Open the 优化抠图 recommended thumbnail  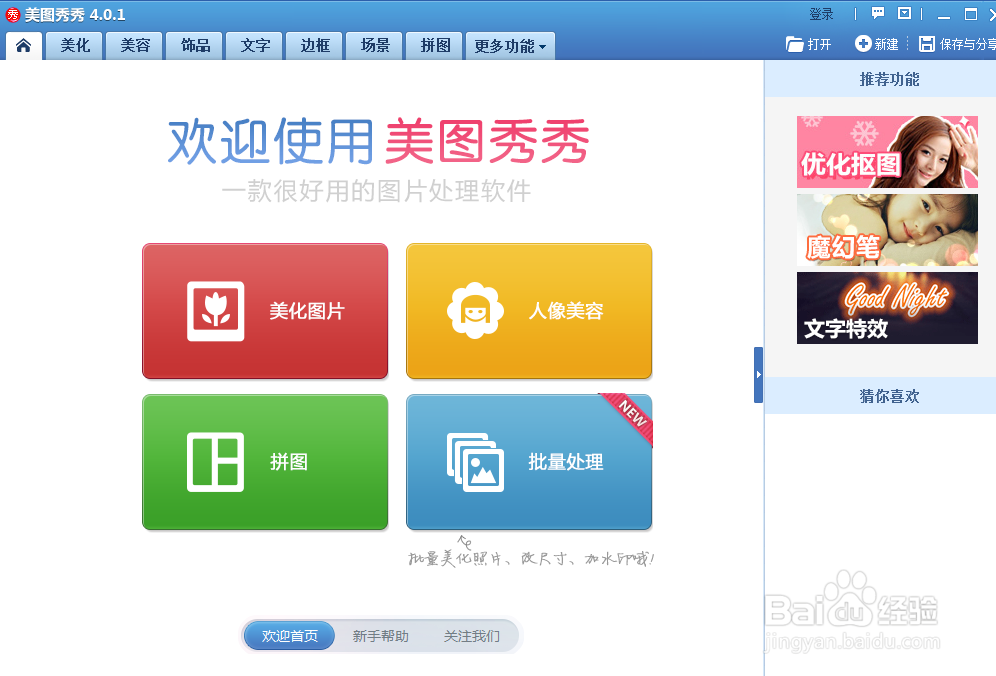[x=887, y=152]
